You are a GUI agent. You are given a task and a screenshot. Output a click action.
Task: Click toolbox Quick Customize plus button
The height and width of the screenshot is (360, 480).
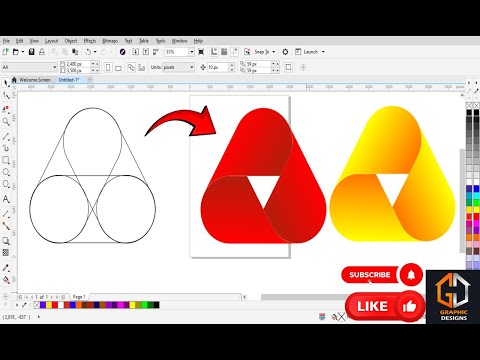(5, 296)
